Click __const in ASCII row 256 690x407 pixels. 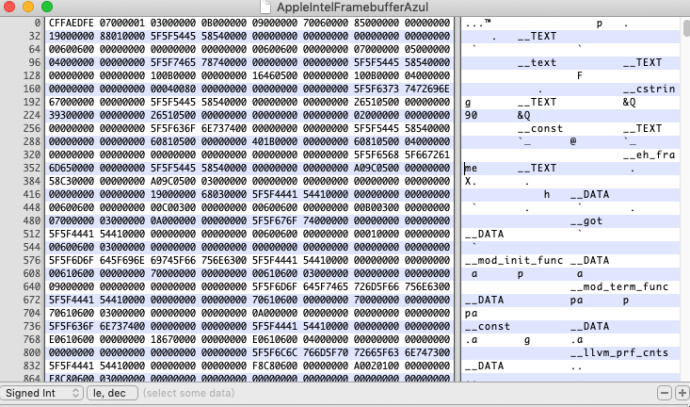pos(540,128)
